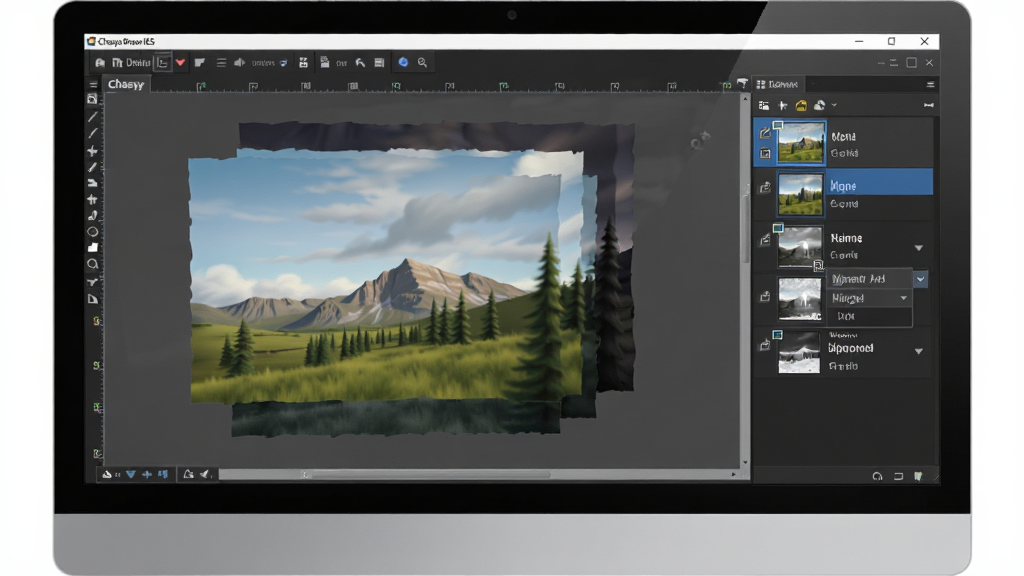The height and width of the screenshot is (576, 1024).
Task: Select the ellipse shape tool in the left toolbox
Action: [x=93, y=232]
